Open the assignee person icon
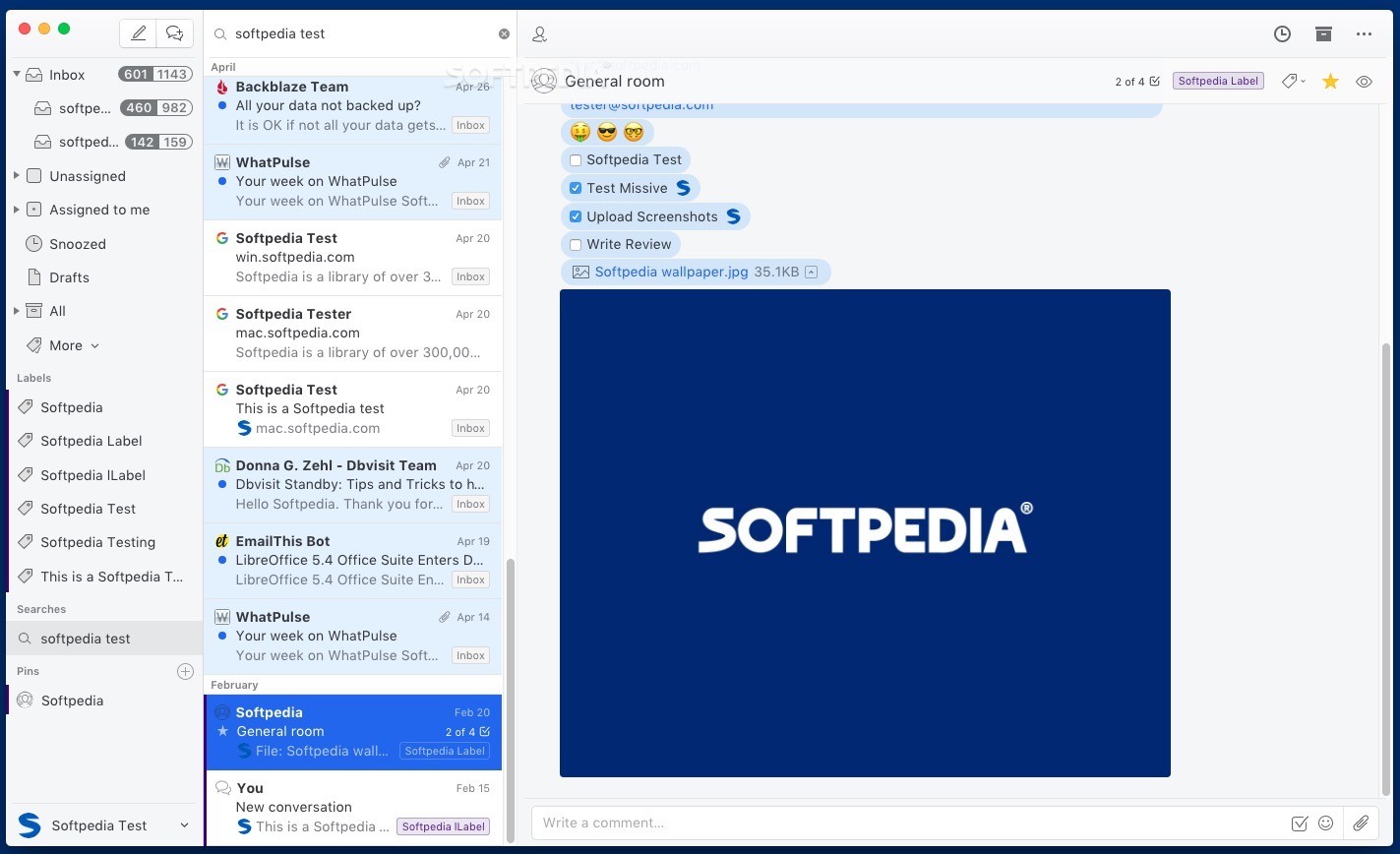The width and height of the screenshot is (1400, 854). coord(539,33)
